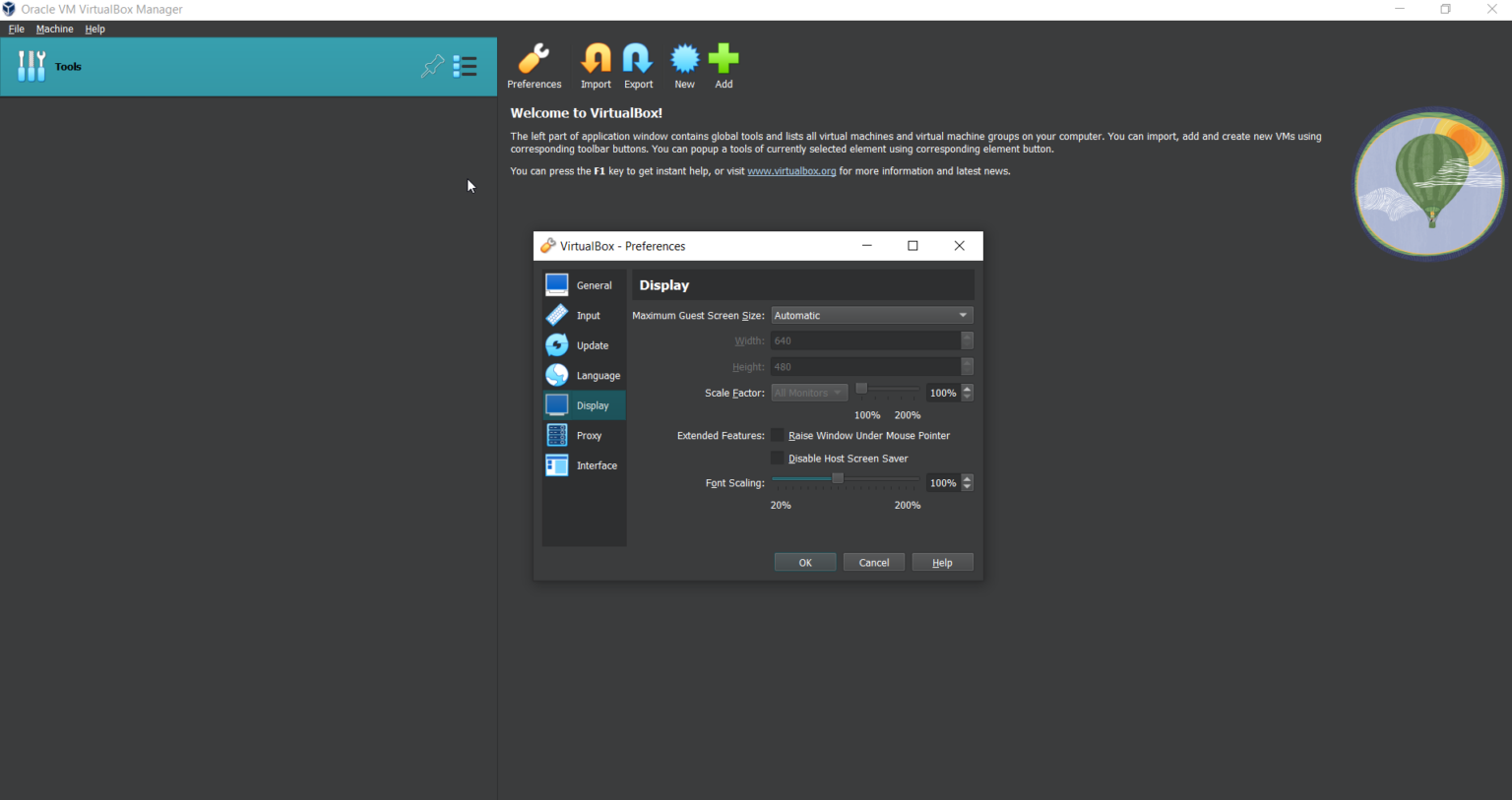This screenshot has height=800, width=1512.
Task: Open the Update preferences page
Action: tap(584, 345)
